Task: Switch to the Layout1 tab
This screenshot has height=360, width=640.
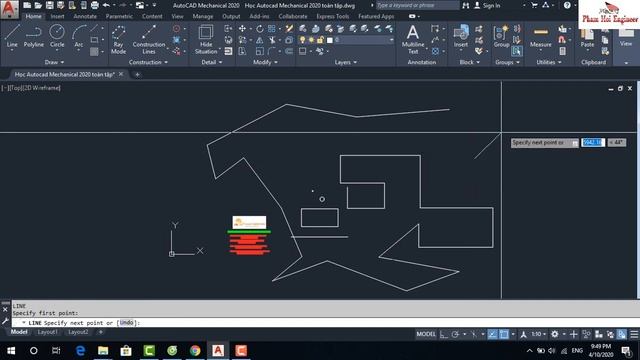Action: [x=47, y=332]
